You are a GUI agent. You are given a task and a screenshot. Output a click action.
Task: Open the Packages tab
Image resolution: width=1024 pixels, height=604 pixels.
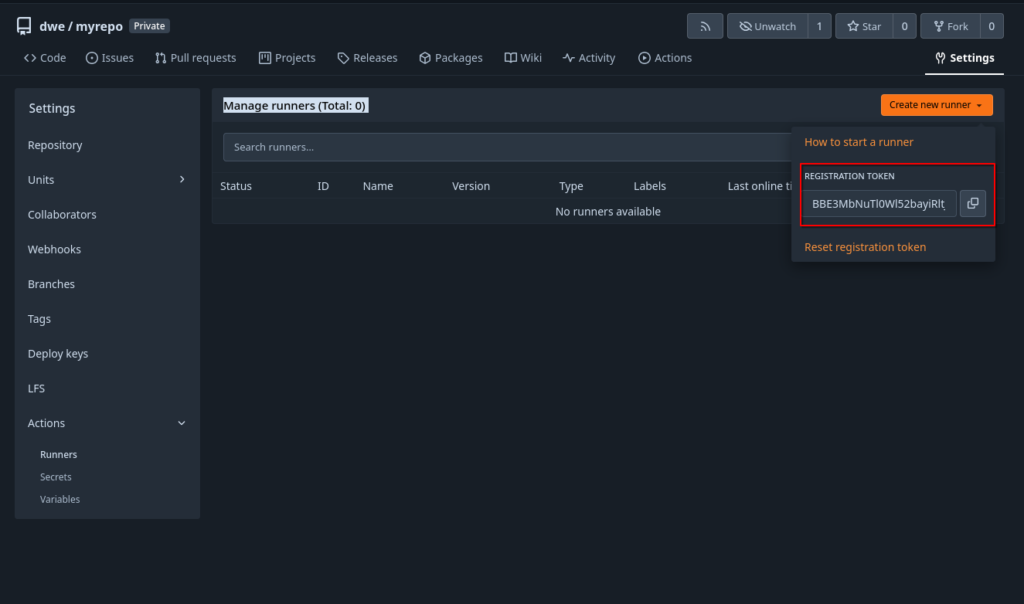(450, 58)
